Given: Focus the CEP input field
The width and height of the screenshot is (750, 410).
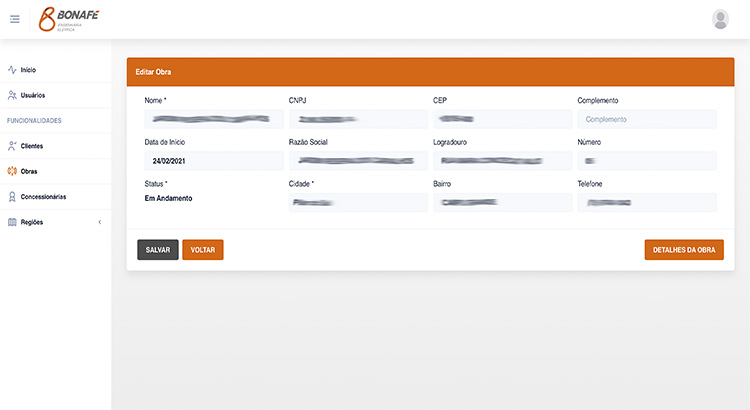Looking at the screenshot, I should (503, 119).
